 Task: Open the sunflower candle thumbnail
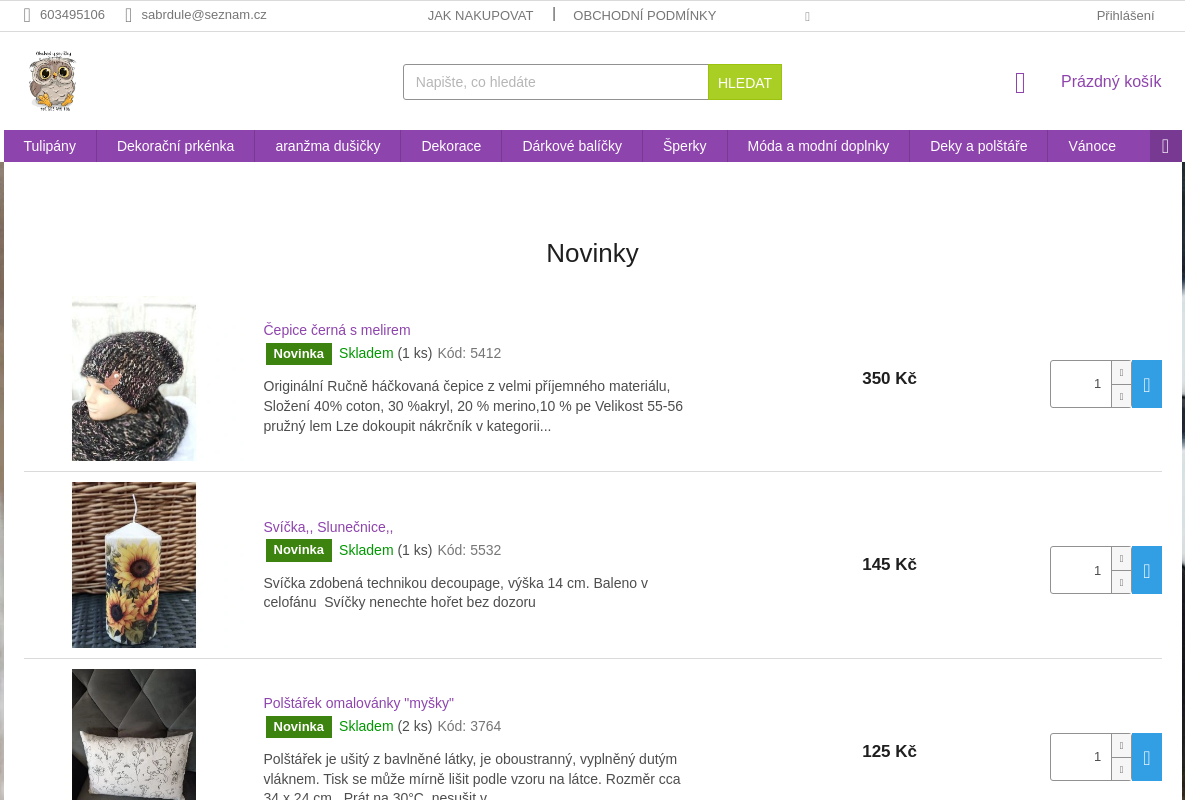pos(134,565)
